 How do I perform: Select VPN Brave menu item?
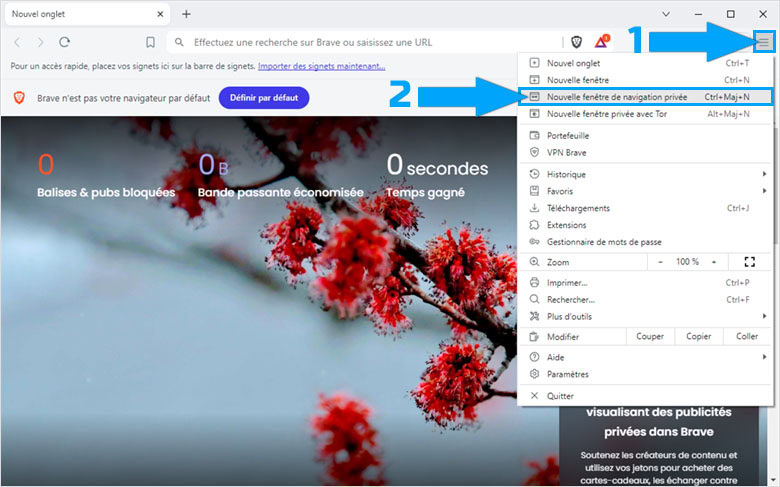(x=645, y=153)
